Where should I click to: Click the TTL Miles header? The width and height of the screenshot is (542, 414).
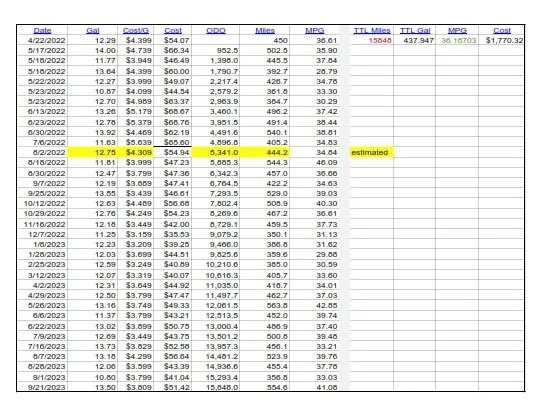372,31
